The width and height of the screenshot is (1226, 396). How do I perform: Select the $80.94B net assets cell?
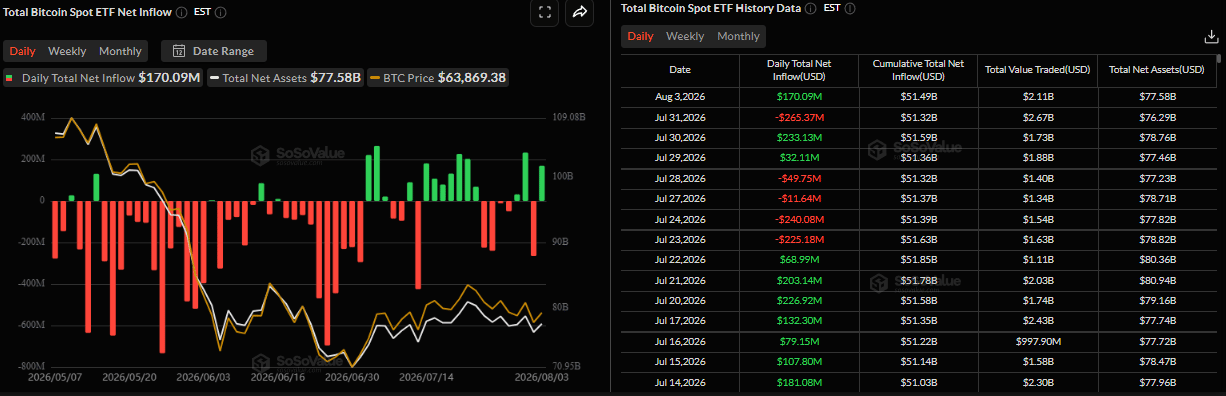pos(1157,280)
